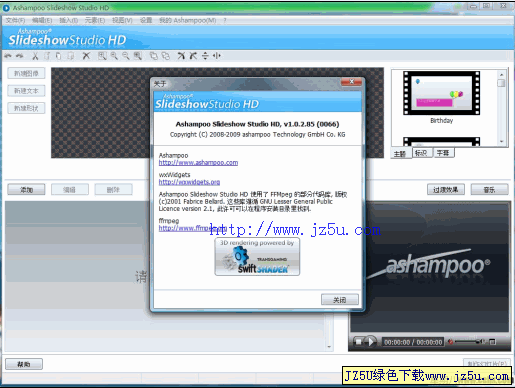515x388 pixels.
Task: Click the new image button in left panel
Action: 26,73
